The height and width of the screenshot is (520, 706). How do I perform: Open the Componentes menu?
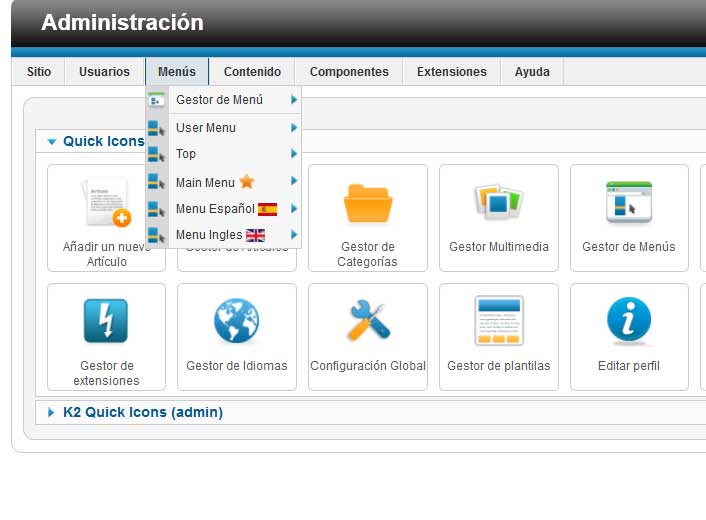tap(349, 72)
